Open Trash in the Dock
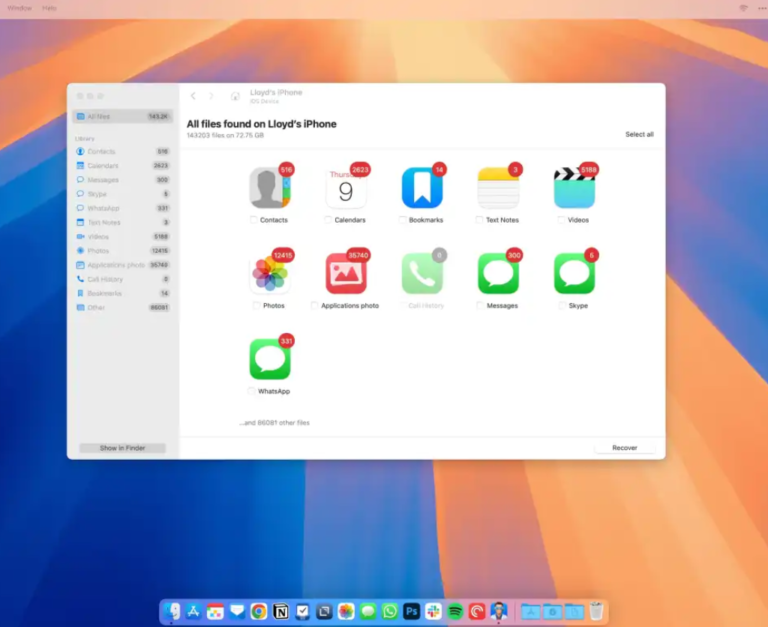This screenshot has height=627, width=768. pos(596,611)
